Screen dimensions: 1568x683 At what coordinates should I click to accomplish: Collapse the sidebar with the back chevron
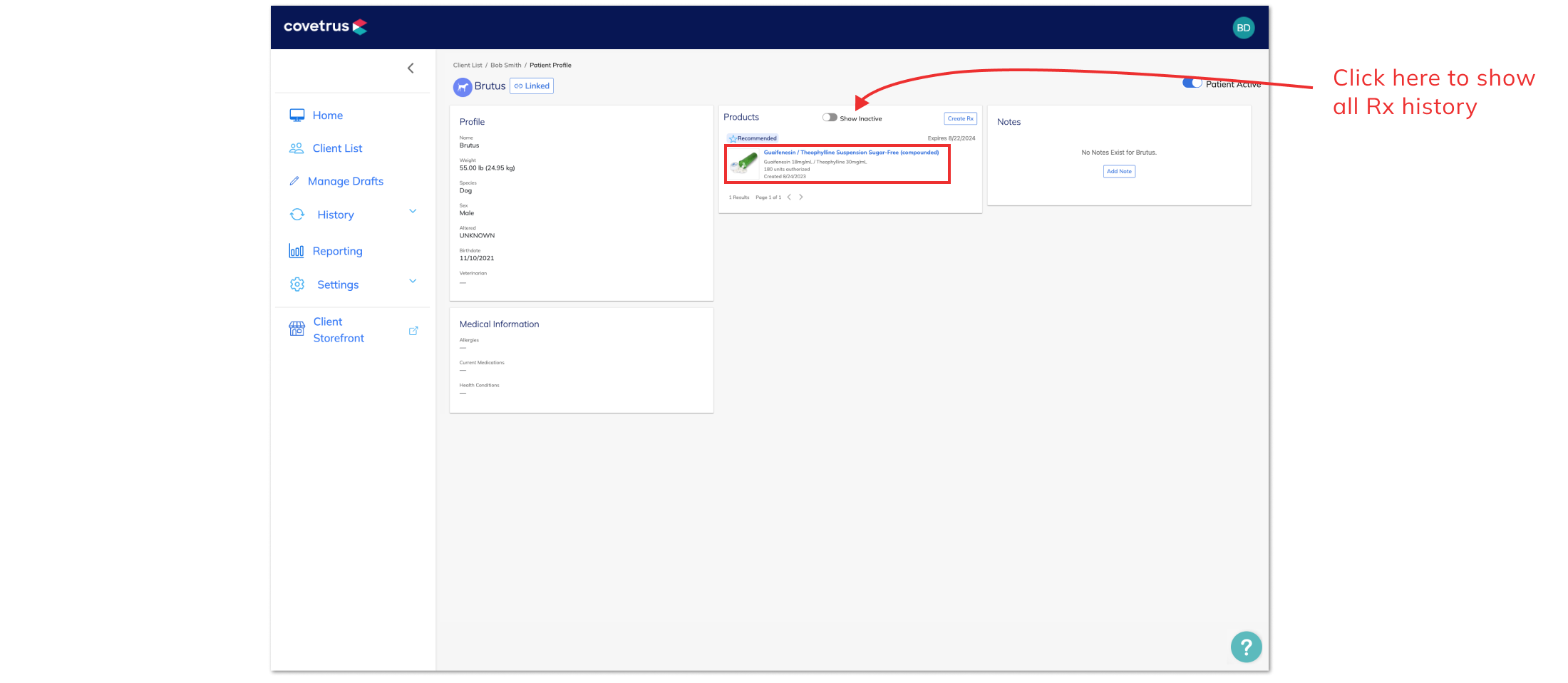coord(411,68)
